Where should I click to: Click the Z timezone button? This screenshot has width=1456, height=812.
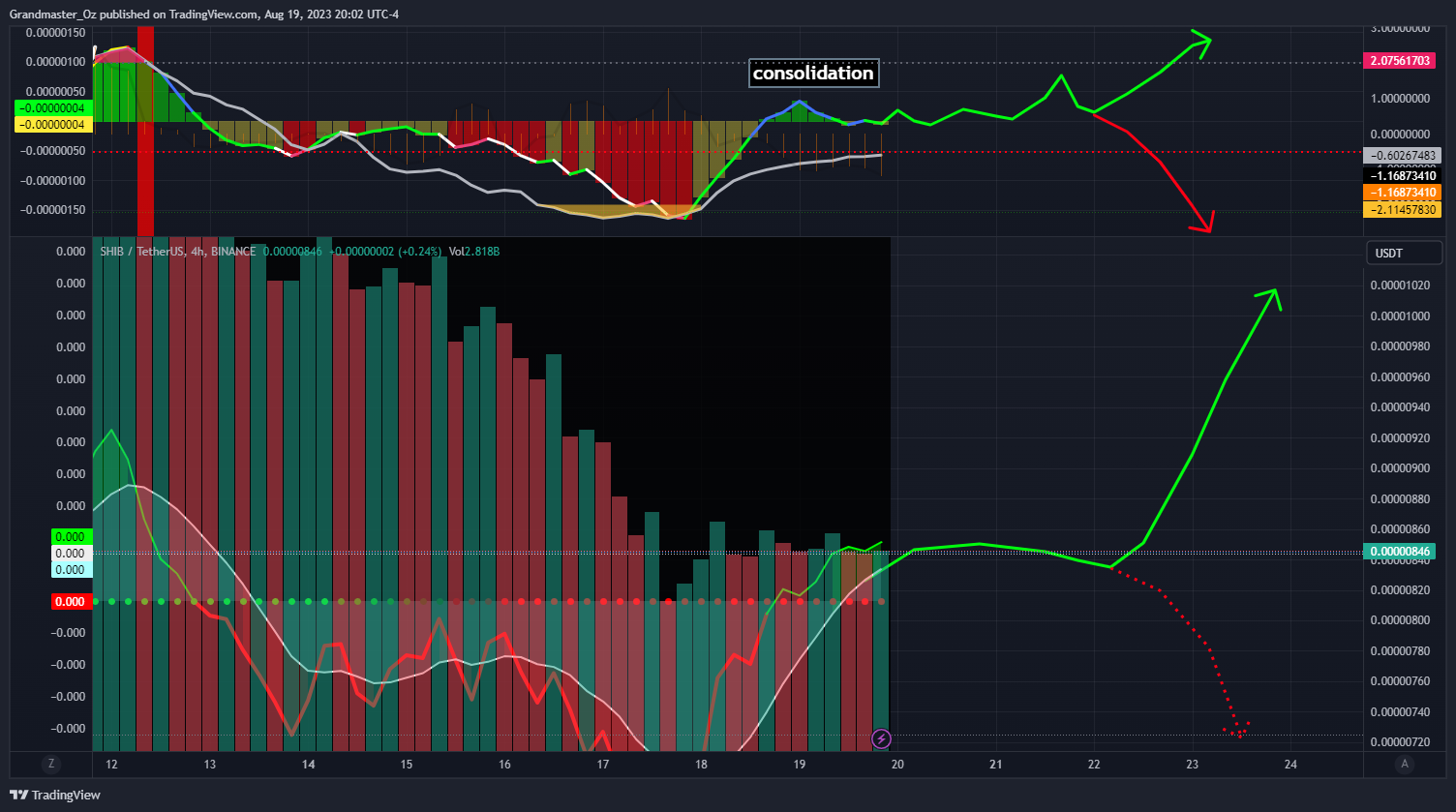click(x=50, y=765)
